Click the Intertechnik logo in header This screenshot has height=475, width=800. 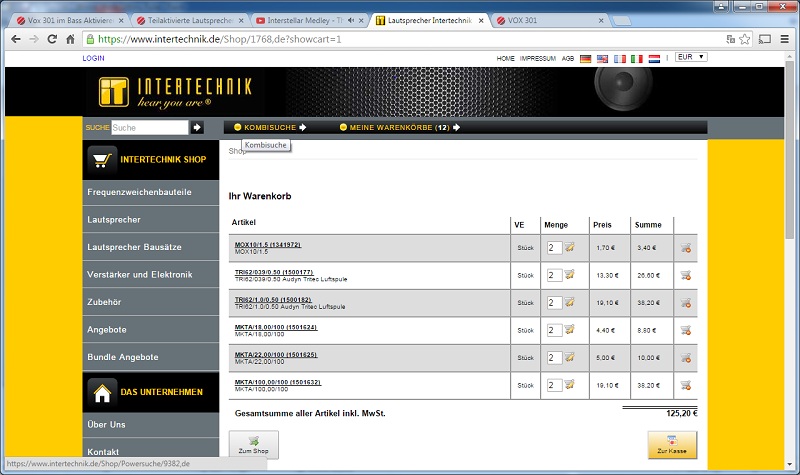175,92
